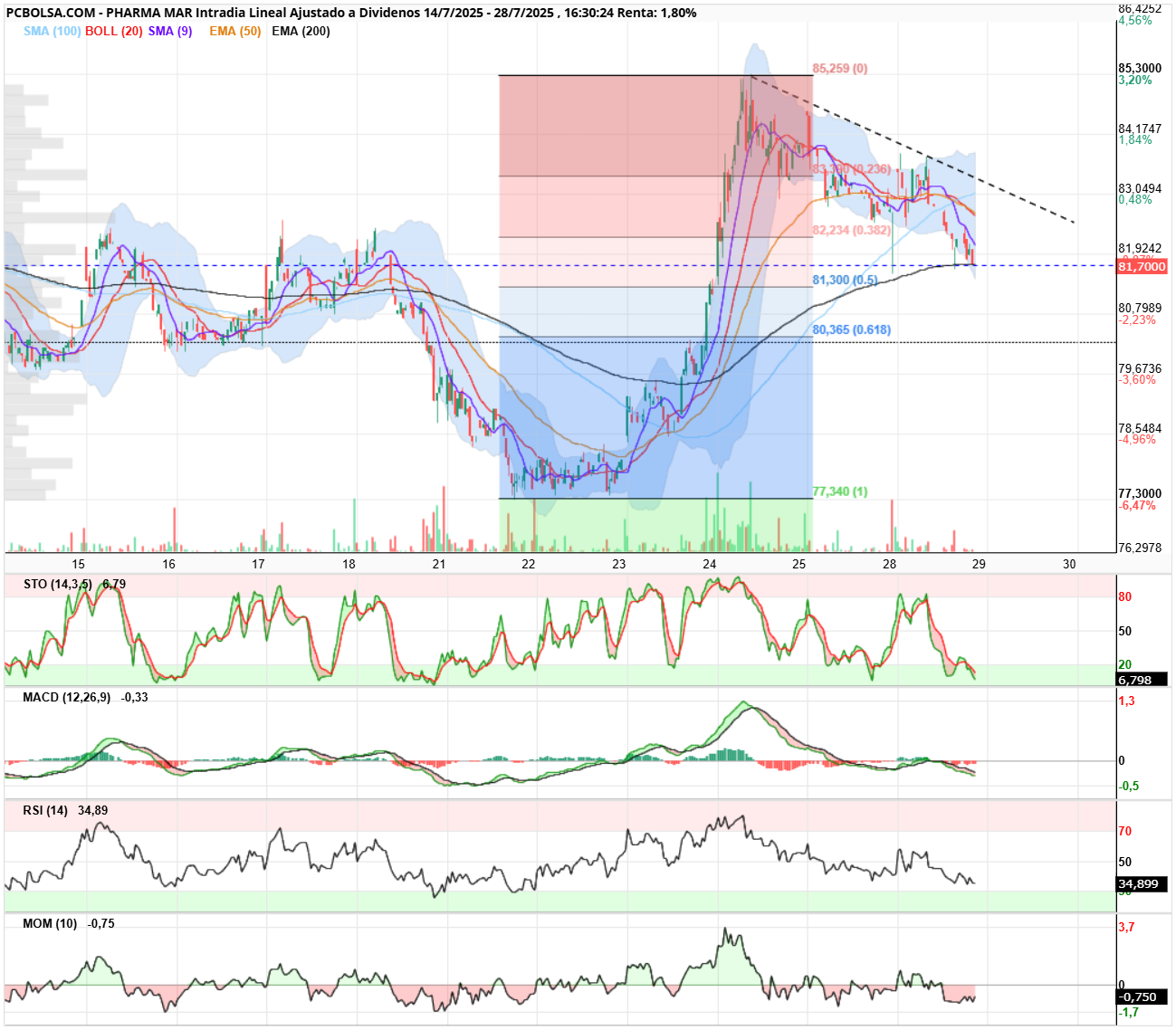Viewport: 1176px width, 1030px height.
Task: Click the EMA (200) legend label
Action: point(301,31)
